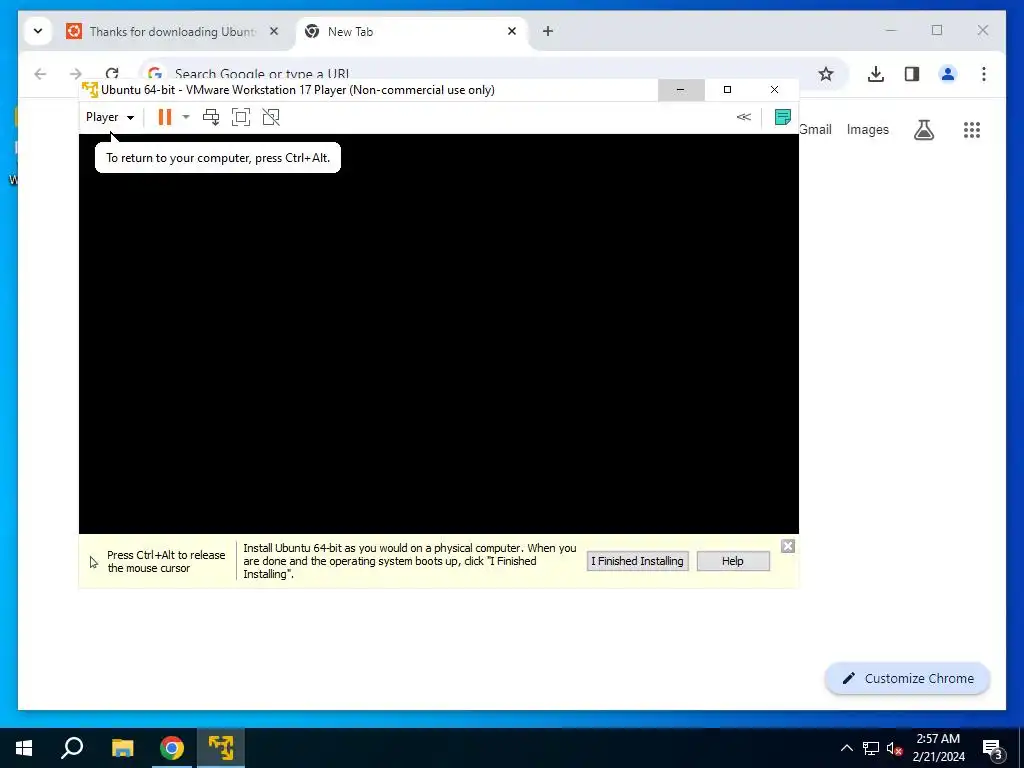Viewport: 1024px width, 768px height.
Task: Open File Explorer from taskbar
Action: (122, 748)
